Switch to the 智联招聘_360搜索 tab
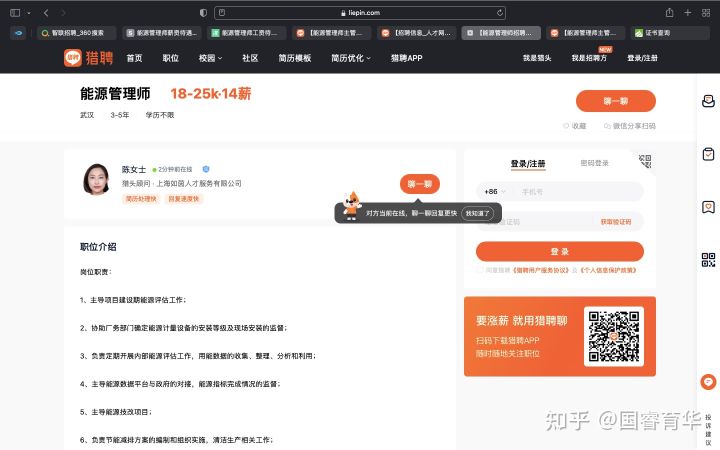720x450 pixels. (x=77, y=33)
